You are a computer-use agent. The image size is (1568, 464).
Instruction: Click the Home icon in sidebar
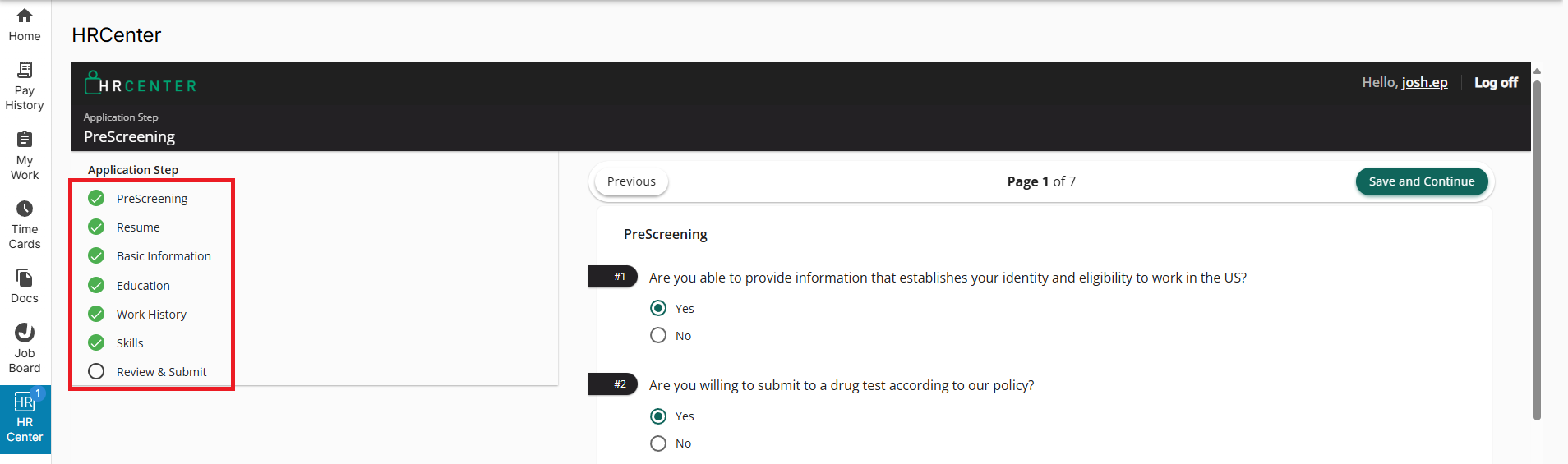pos(25,16)
